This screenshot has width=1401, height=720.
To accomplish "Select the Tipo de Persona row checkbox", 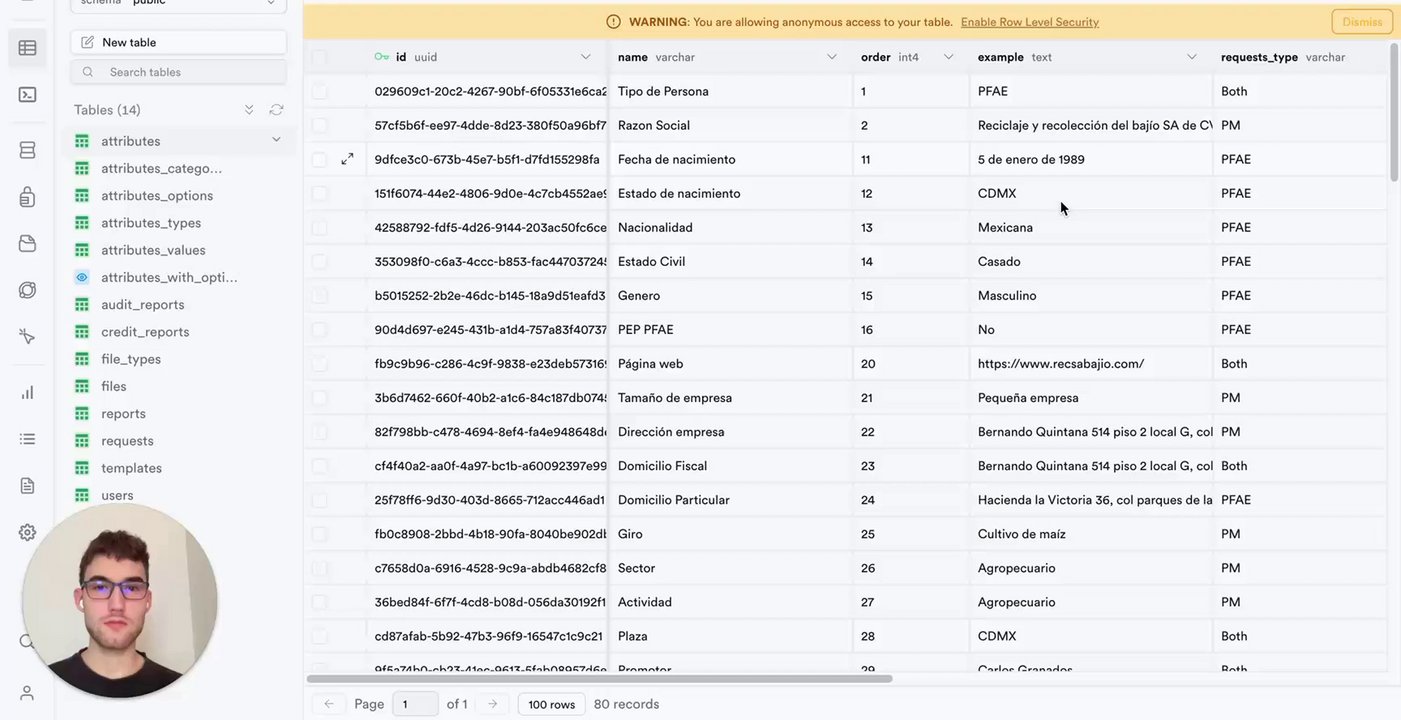I will tap(319, 91).
